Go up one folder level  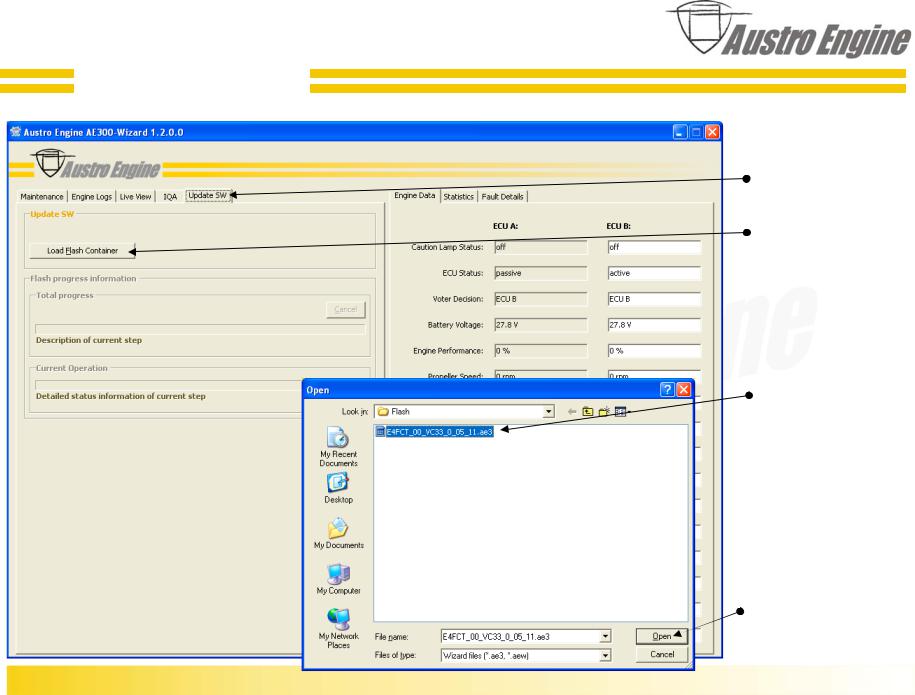point(588,411)
